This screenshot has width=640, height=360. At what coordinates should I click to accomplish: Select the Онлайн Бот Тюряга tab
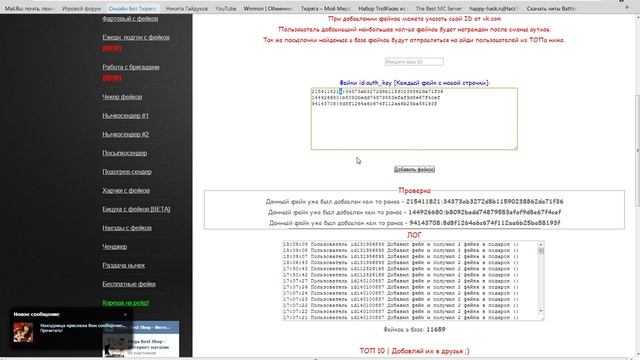pyautogui.click(x=132, y=9)
